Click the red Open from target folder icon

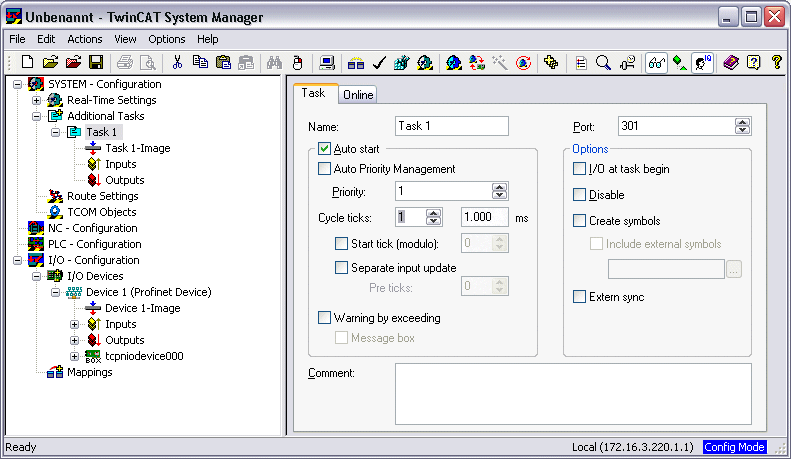(x=73, y=63)
